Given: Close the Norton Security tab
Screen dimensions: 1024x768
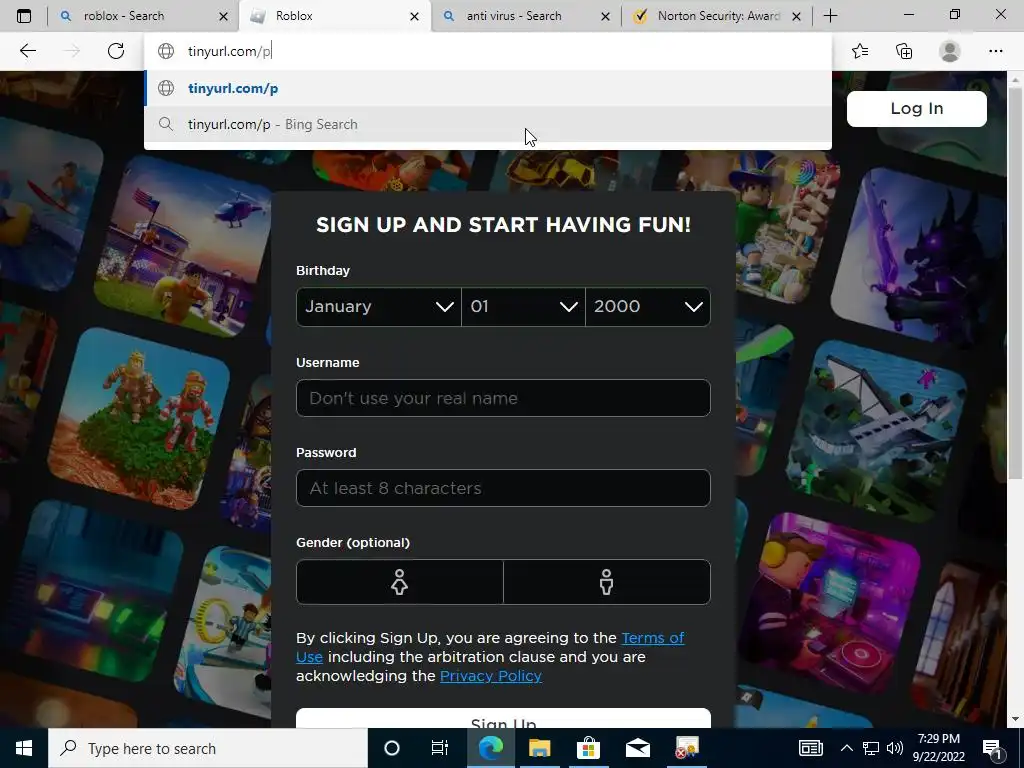Looking at the screenshot, I should [796, 16].
